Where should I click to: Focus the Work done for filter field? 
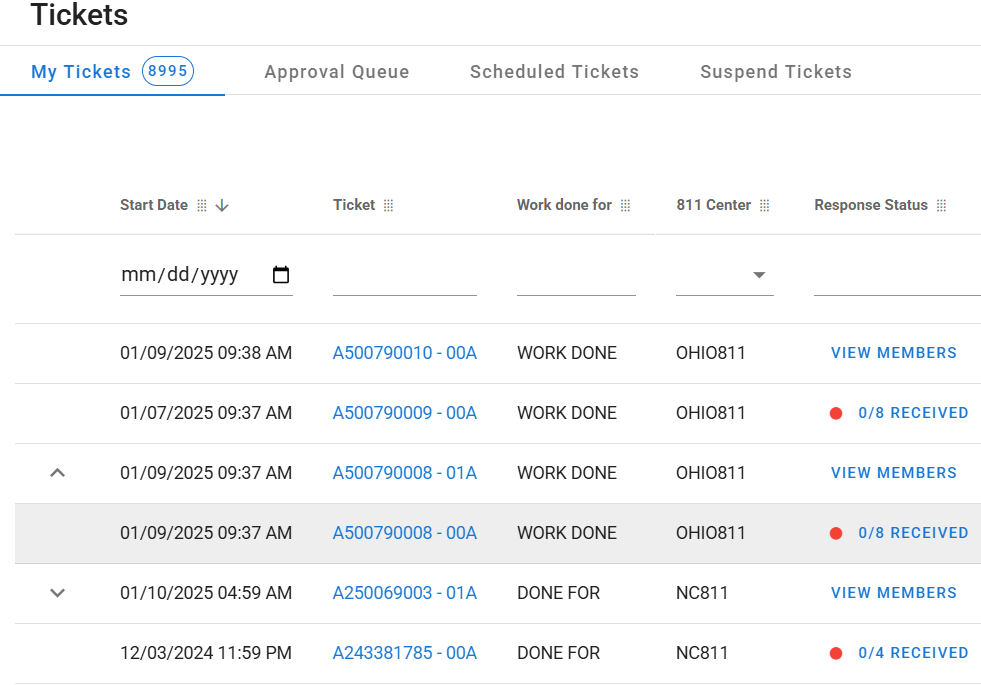[576, 277]
